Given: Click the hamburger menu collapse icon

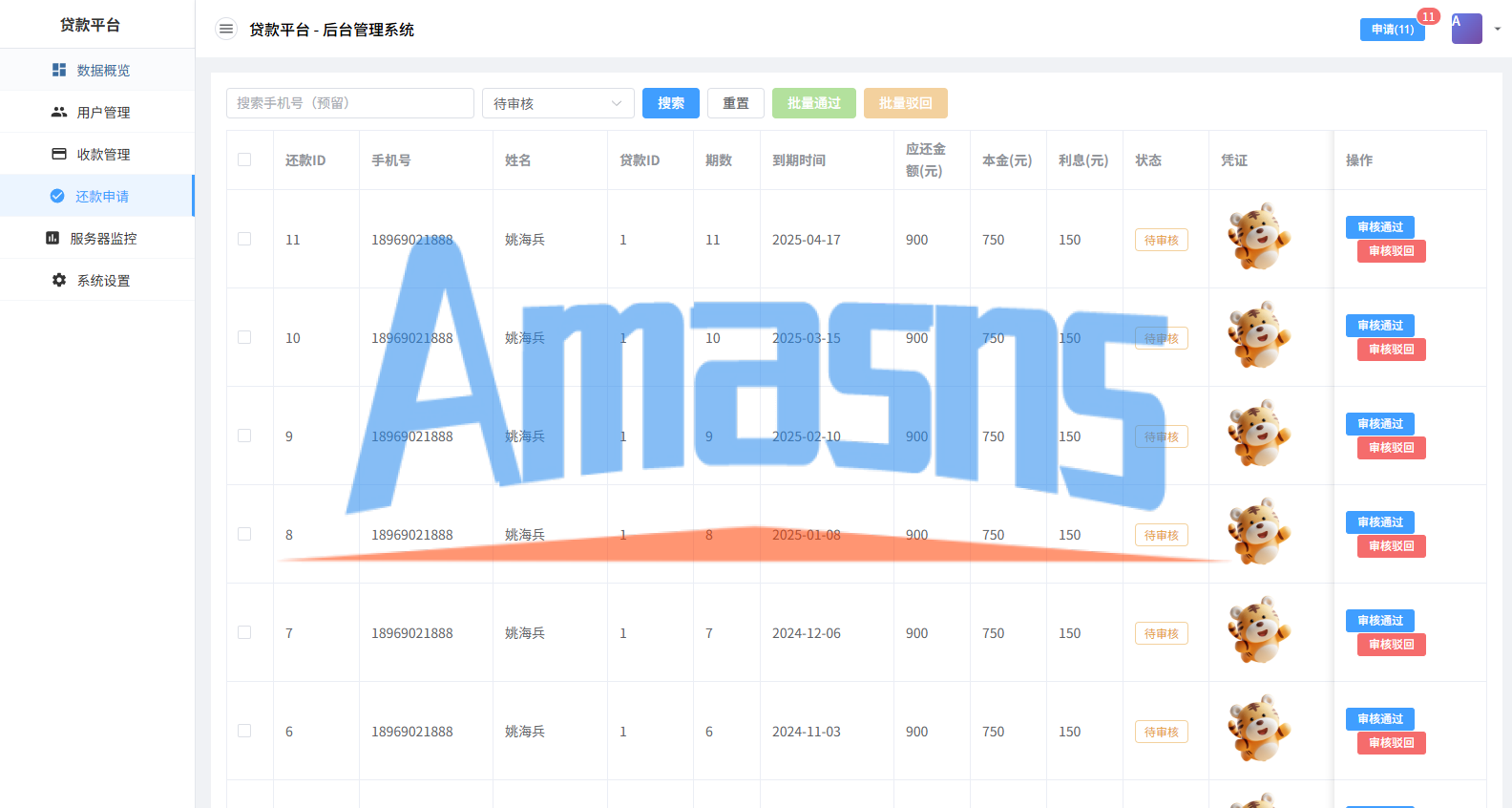Looking at the screenshot, I should (x=226, y=30).
